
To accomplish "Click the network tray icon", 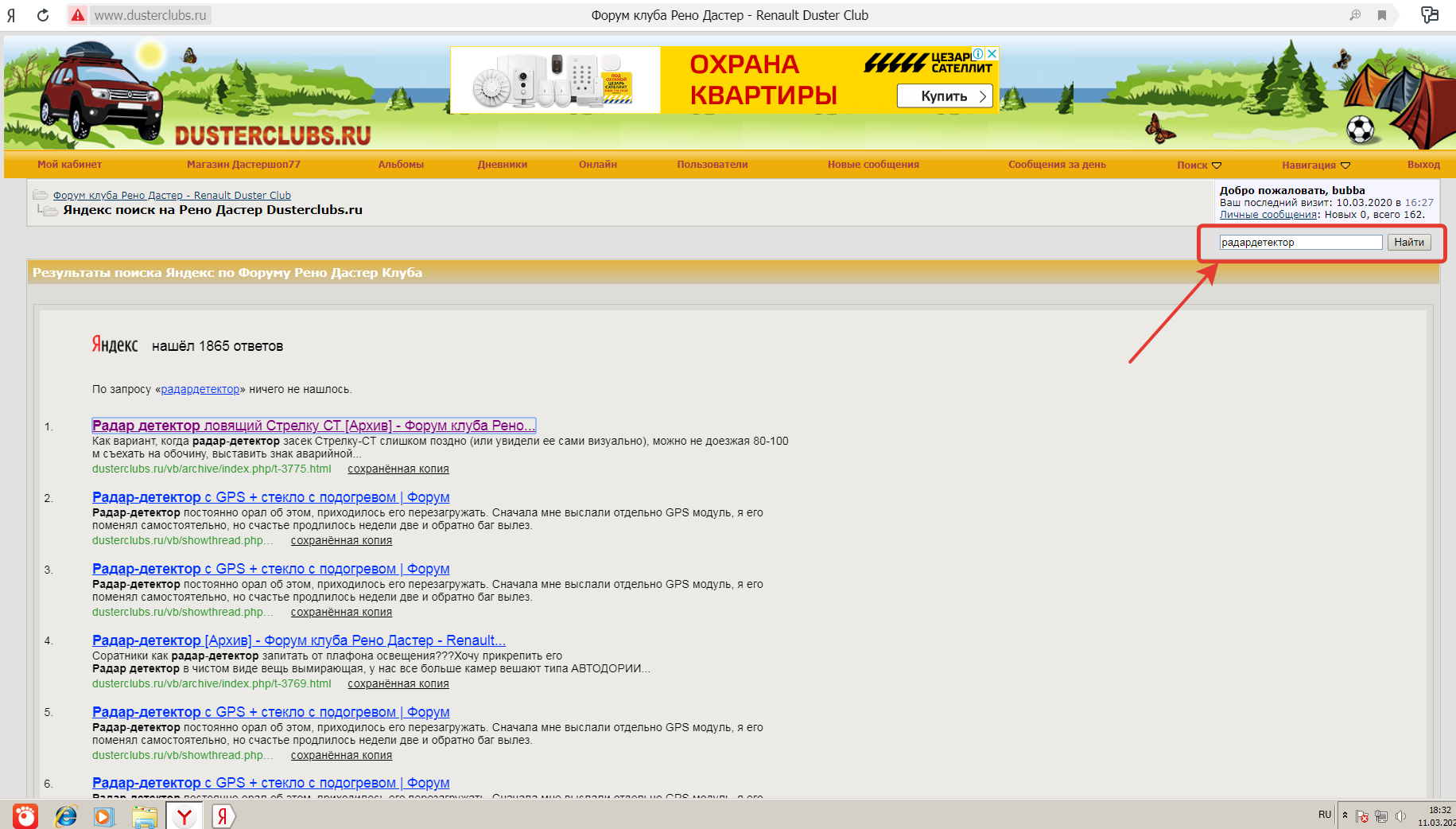I will click(1381, 816).
